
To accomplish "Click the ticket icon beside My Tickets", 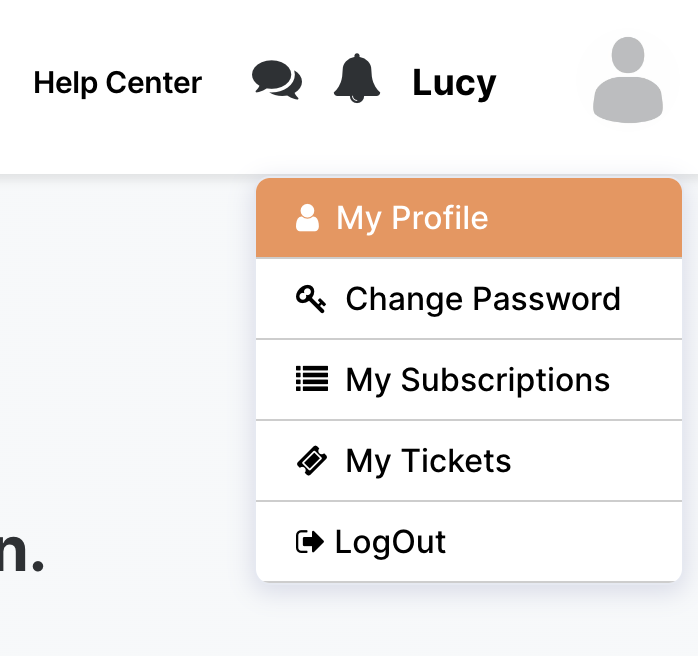I will [x=311, y=461].
